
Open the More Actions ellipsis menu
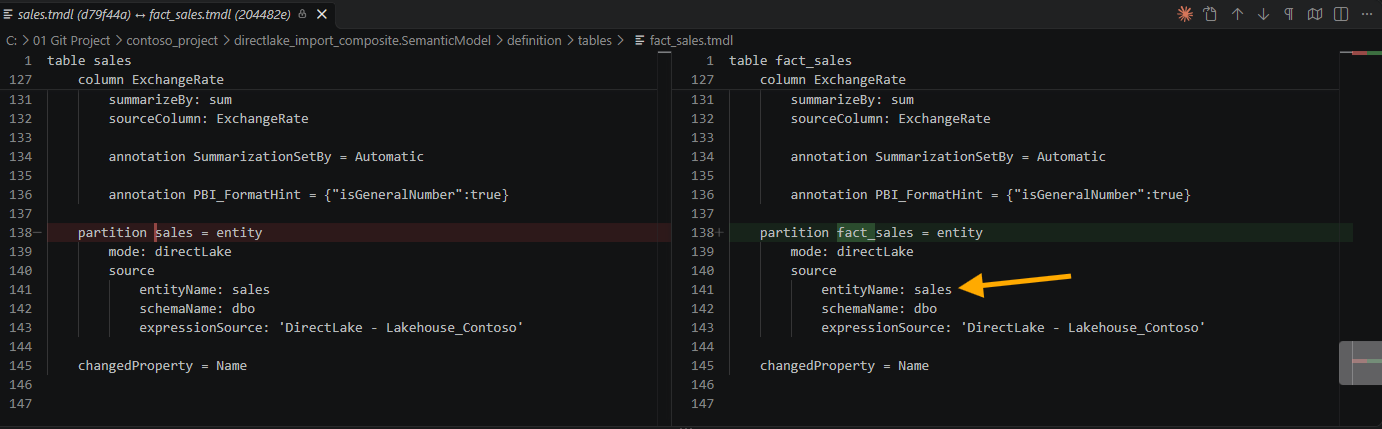[1365, 14]
